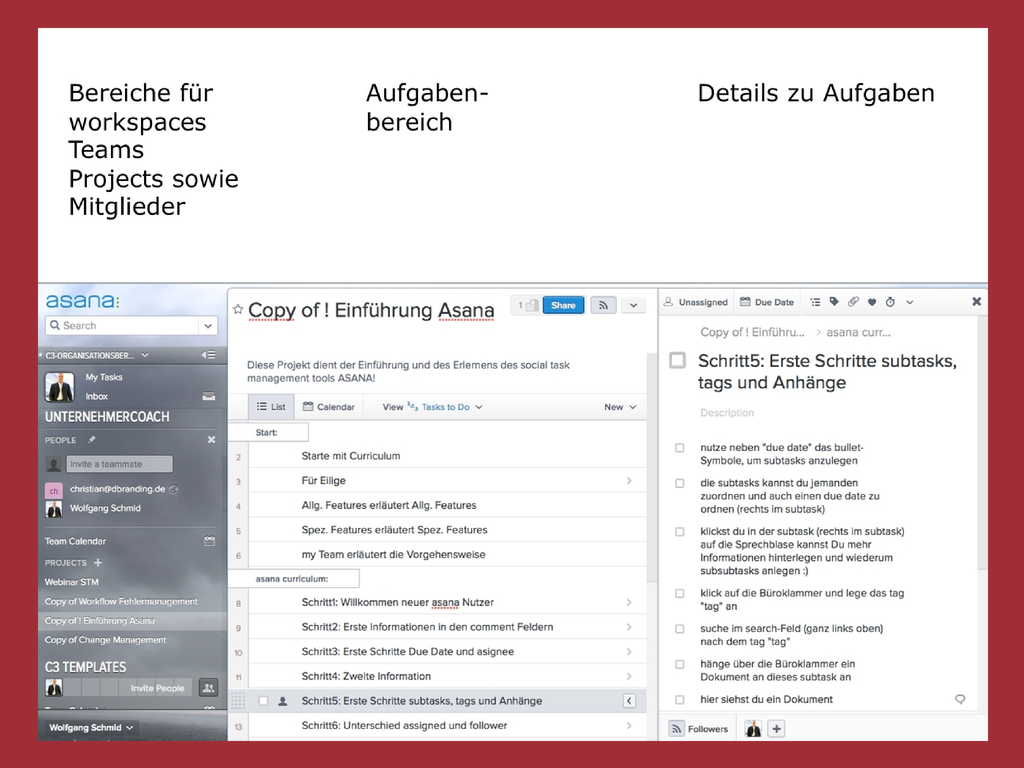Click the asana logo
The width and height of the screenshot is (1024, 768).
pyautogui.click(x=82, y=301)
